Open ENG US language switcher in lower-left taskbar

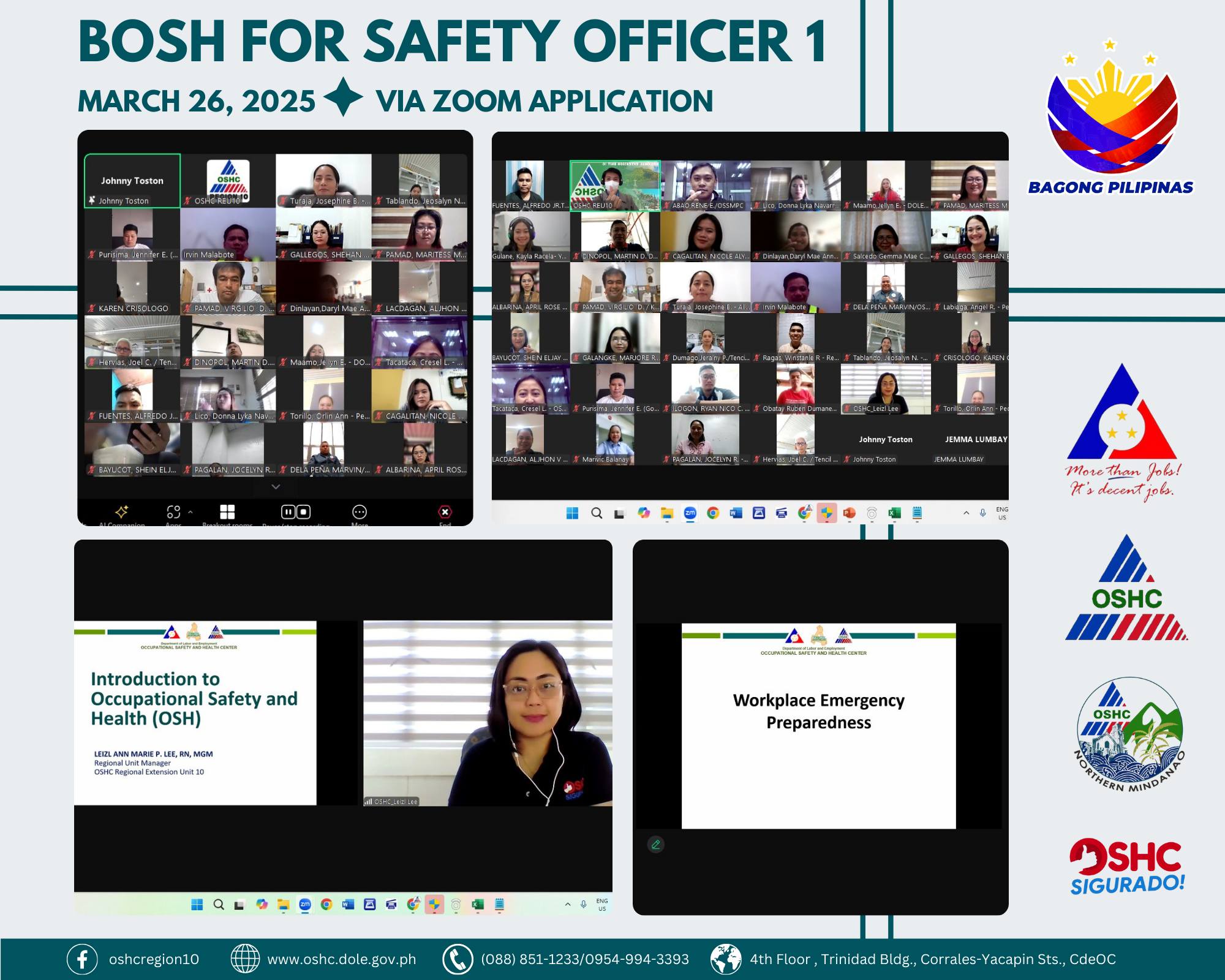(602, 905)
